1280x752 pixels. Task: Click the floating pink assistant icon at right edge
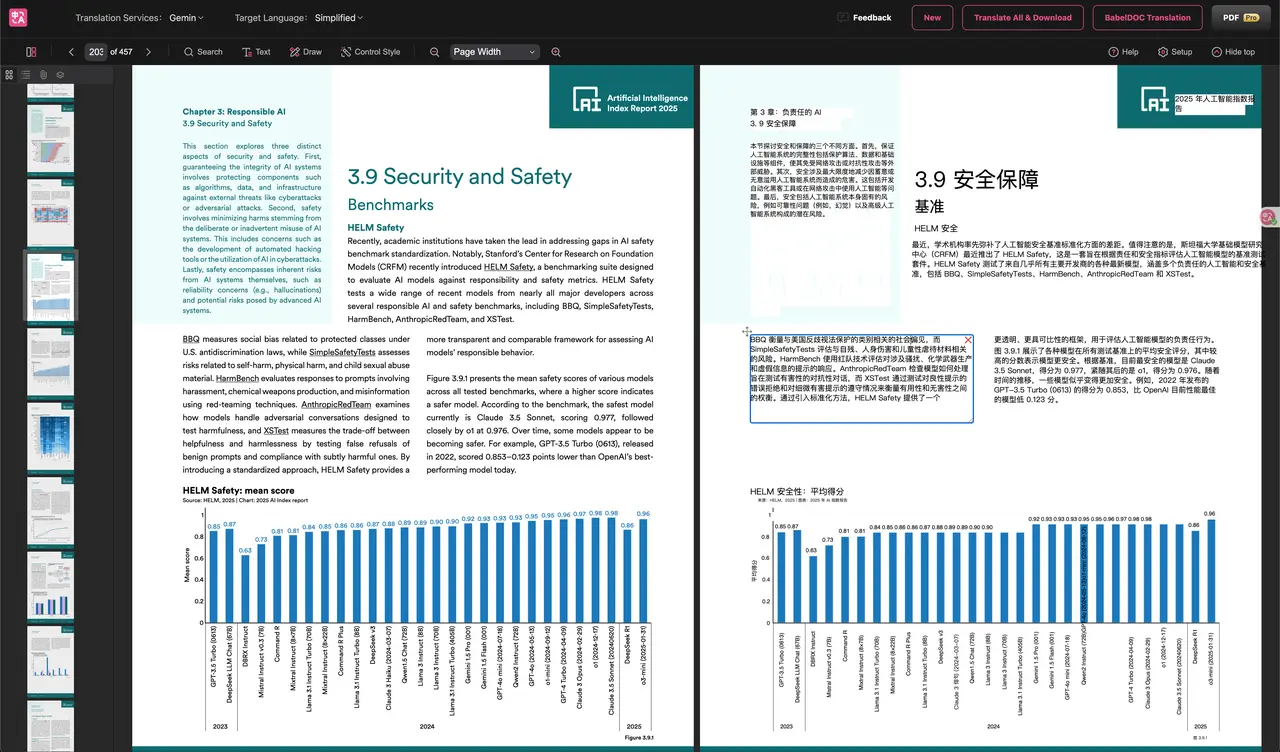[x=1268, y=216]
